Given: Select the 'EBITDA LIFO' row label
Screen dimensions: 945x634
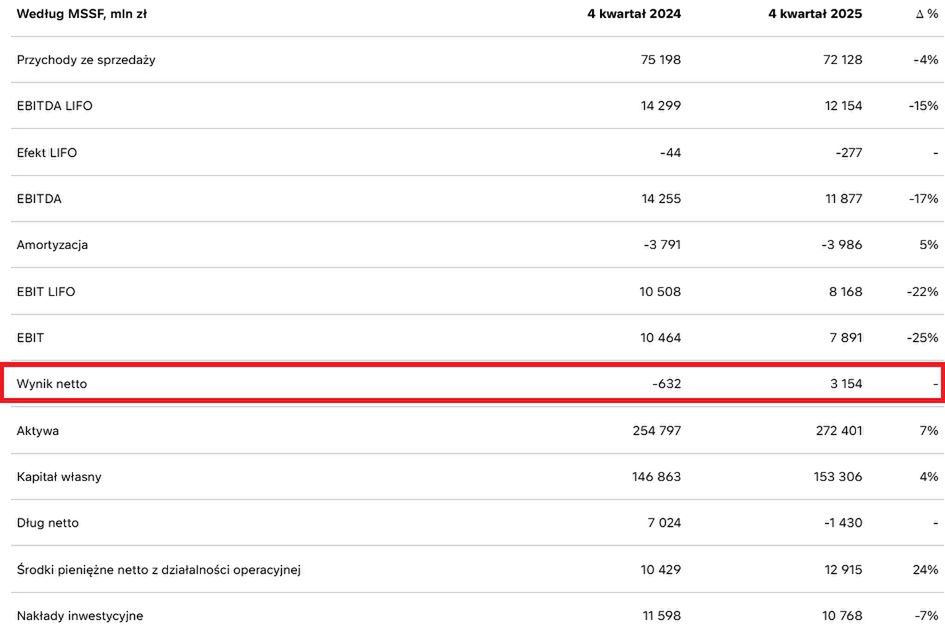Looking at the screenshot, I should [55, 105].
